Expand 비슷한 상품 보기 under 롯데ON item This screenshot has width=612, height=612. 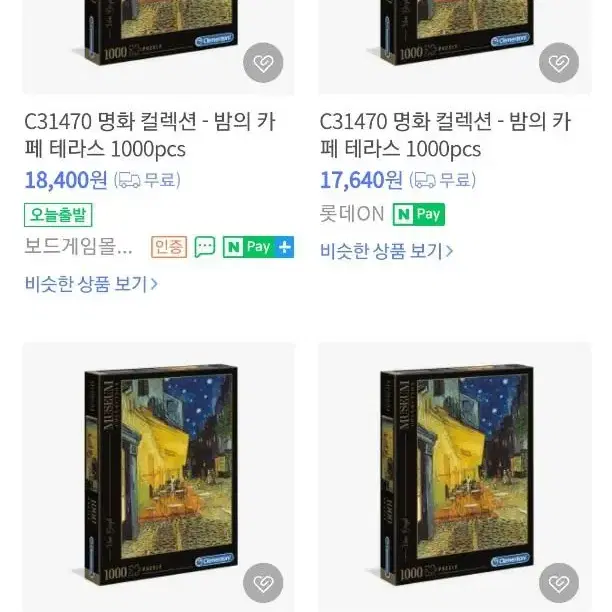point(386,251)
